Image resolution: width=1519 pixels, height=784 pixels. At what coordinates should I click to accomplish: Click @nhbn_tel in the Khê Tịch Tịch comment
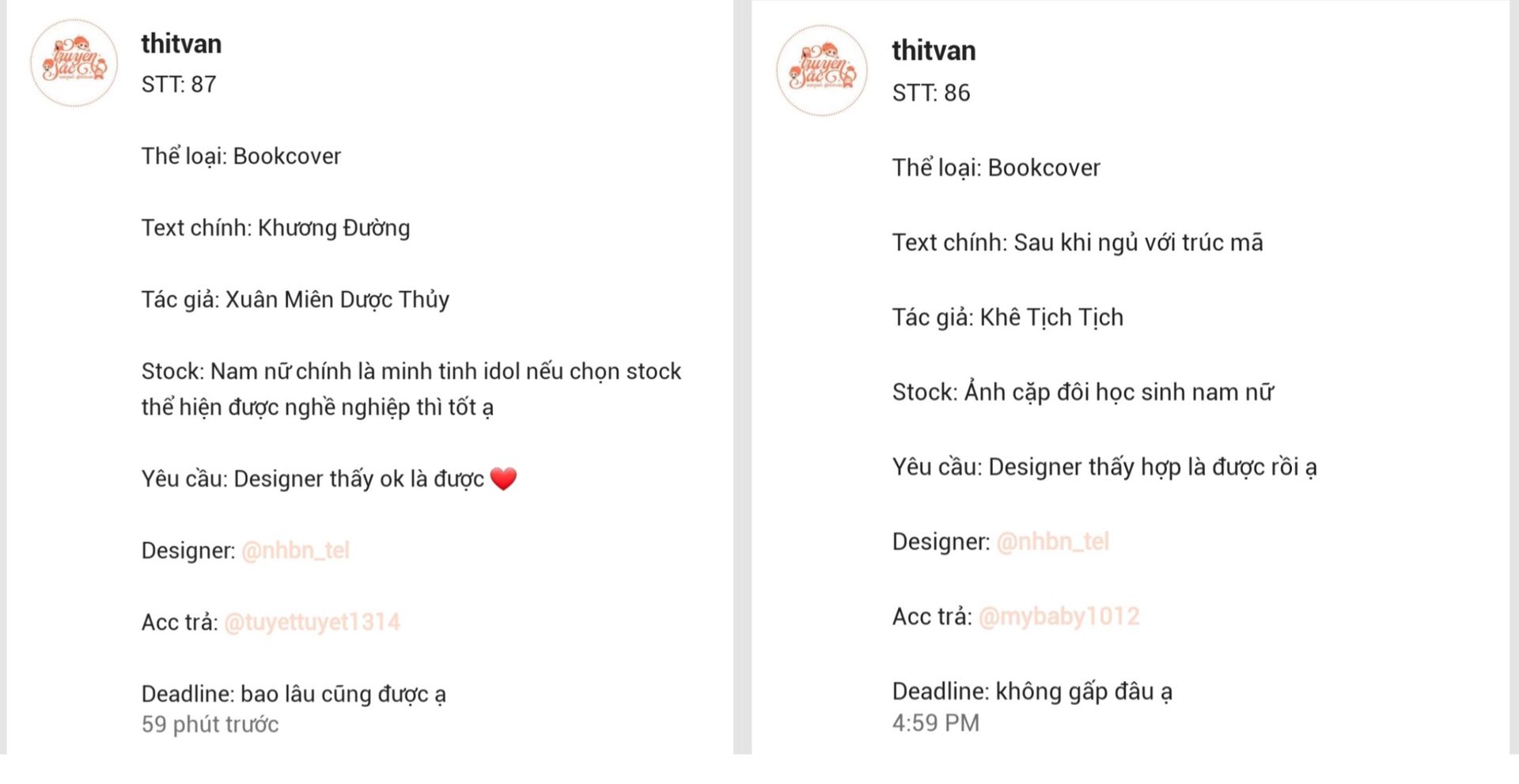pos(1052,542)
